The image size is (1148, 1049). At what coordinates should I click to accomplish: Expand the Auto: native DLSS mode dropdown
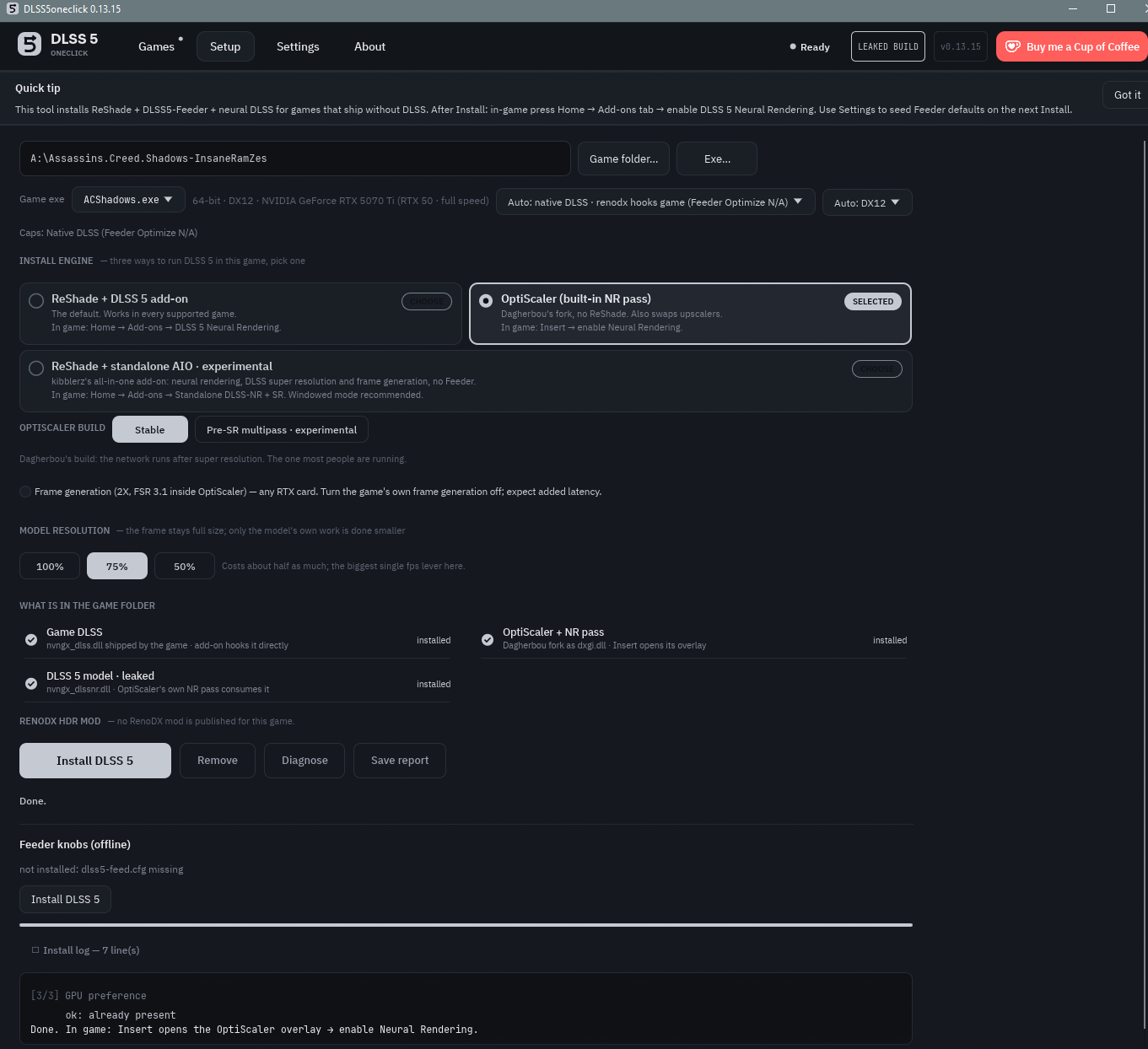[x=655, y=202]
